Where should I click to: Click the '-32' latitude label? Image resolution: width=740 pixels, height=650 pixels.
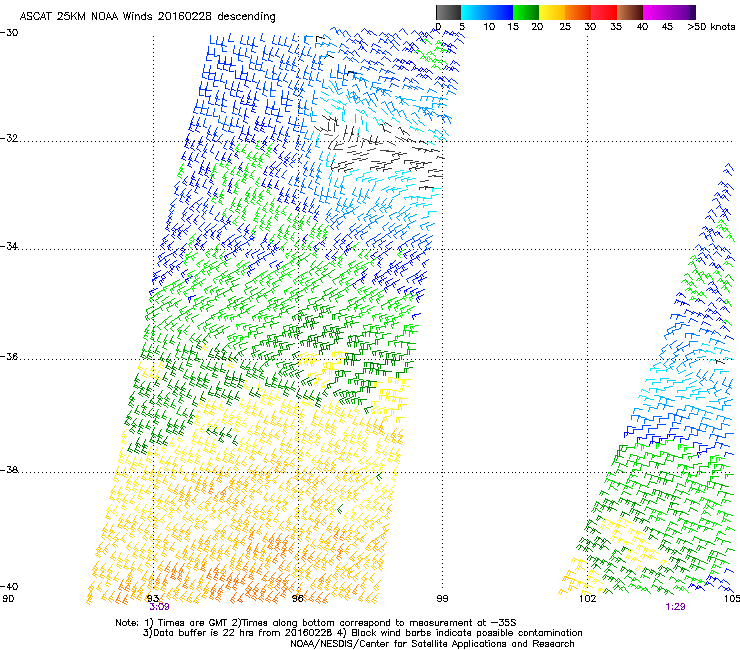(9, 138)
